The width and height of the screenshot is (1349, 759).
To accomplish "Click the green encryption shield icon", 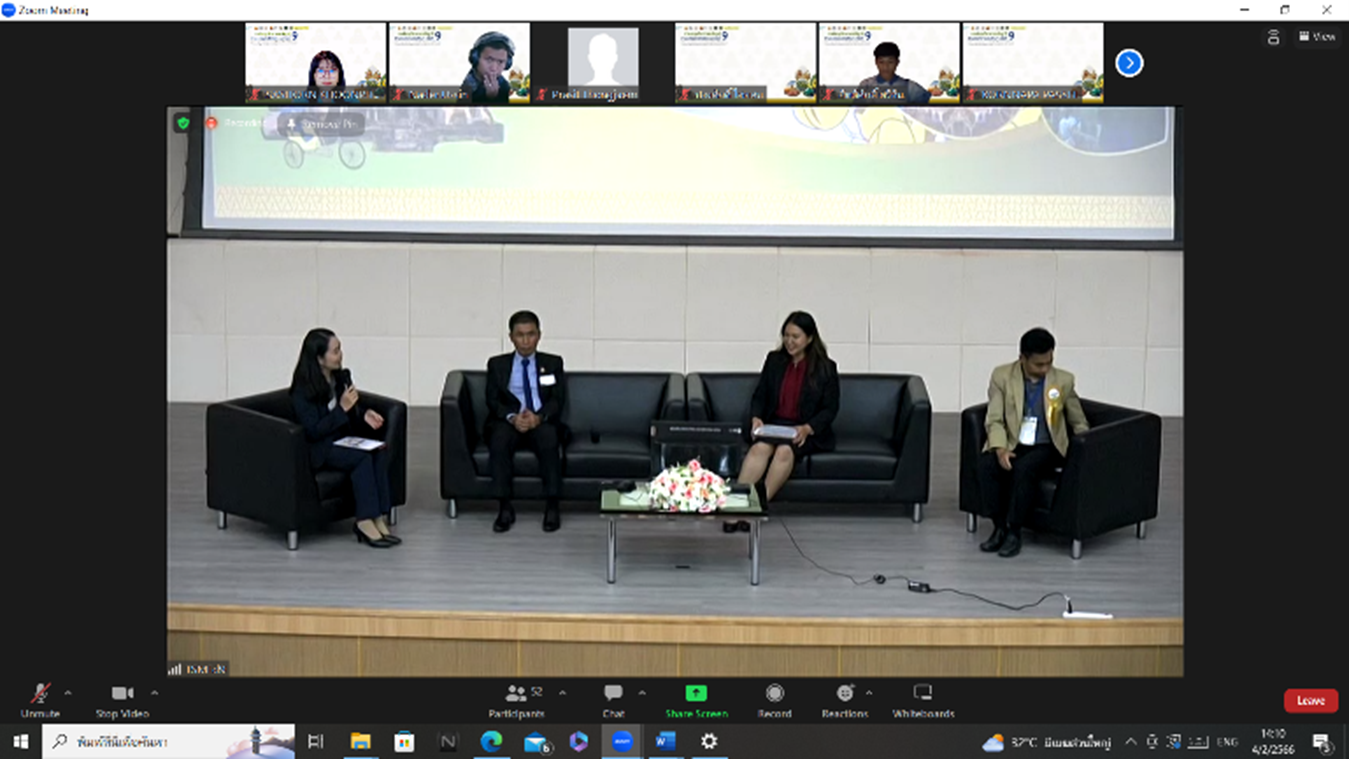I will coord(183,123).
